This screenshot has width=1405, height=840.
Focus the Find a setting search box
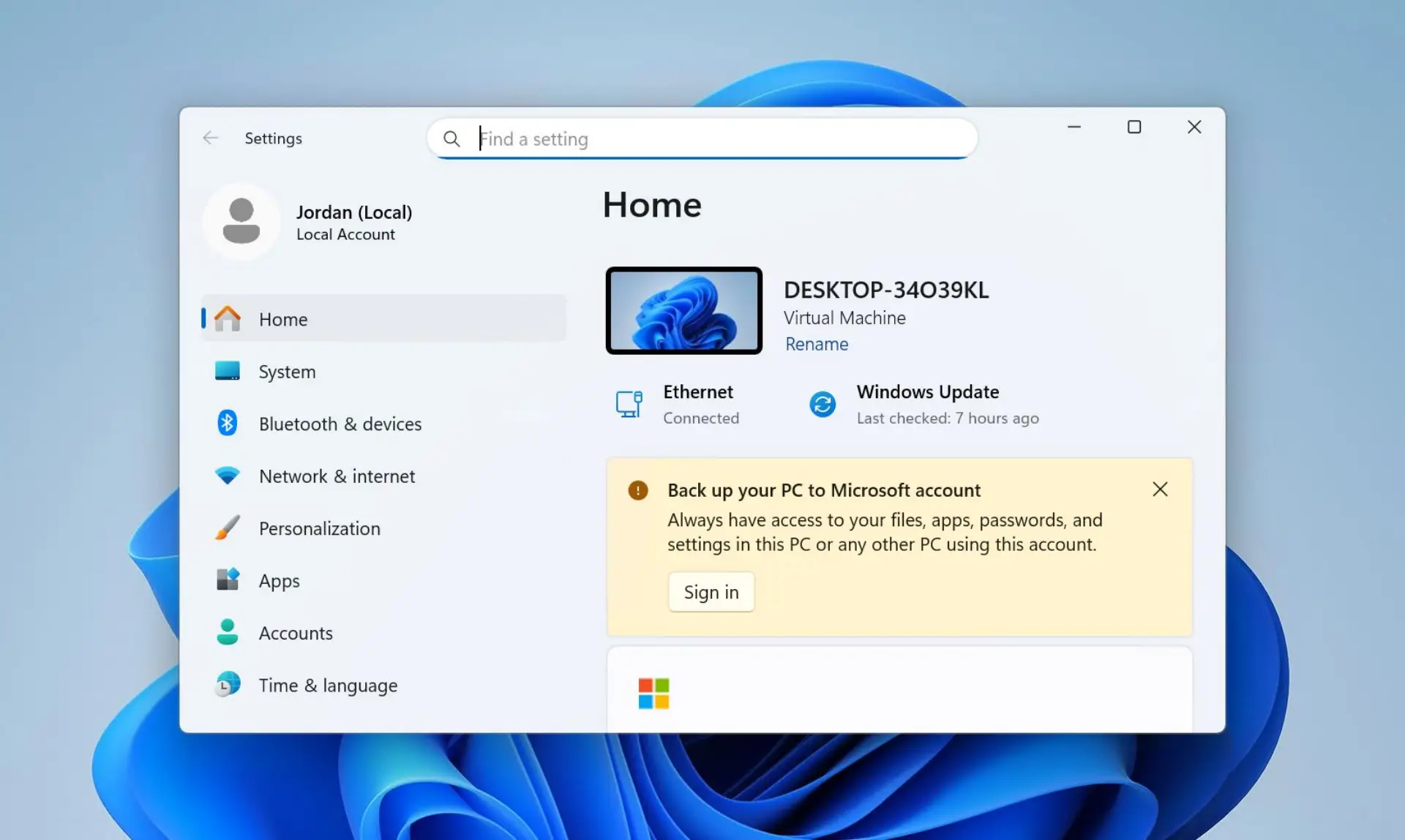[702, 138]
